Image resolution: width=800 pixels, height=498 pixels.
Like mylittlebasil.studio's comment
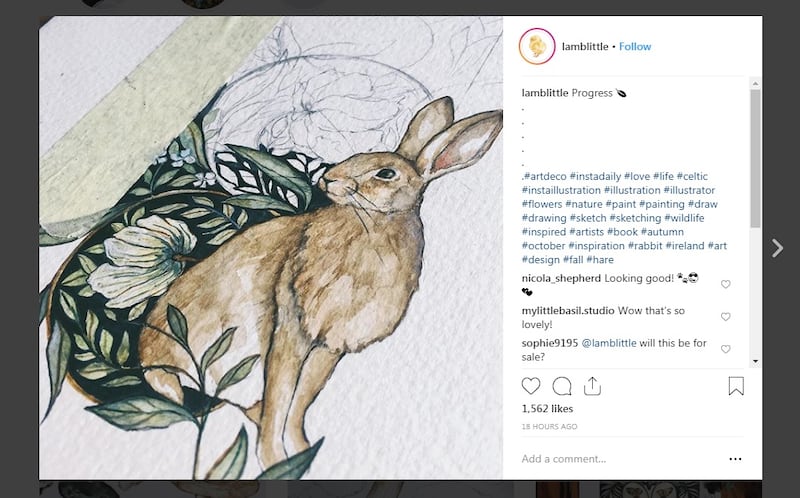point(726,317)
